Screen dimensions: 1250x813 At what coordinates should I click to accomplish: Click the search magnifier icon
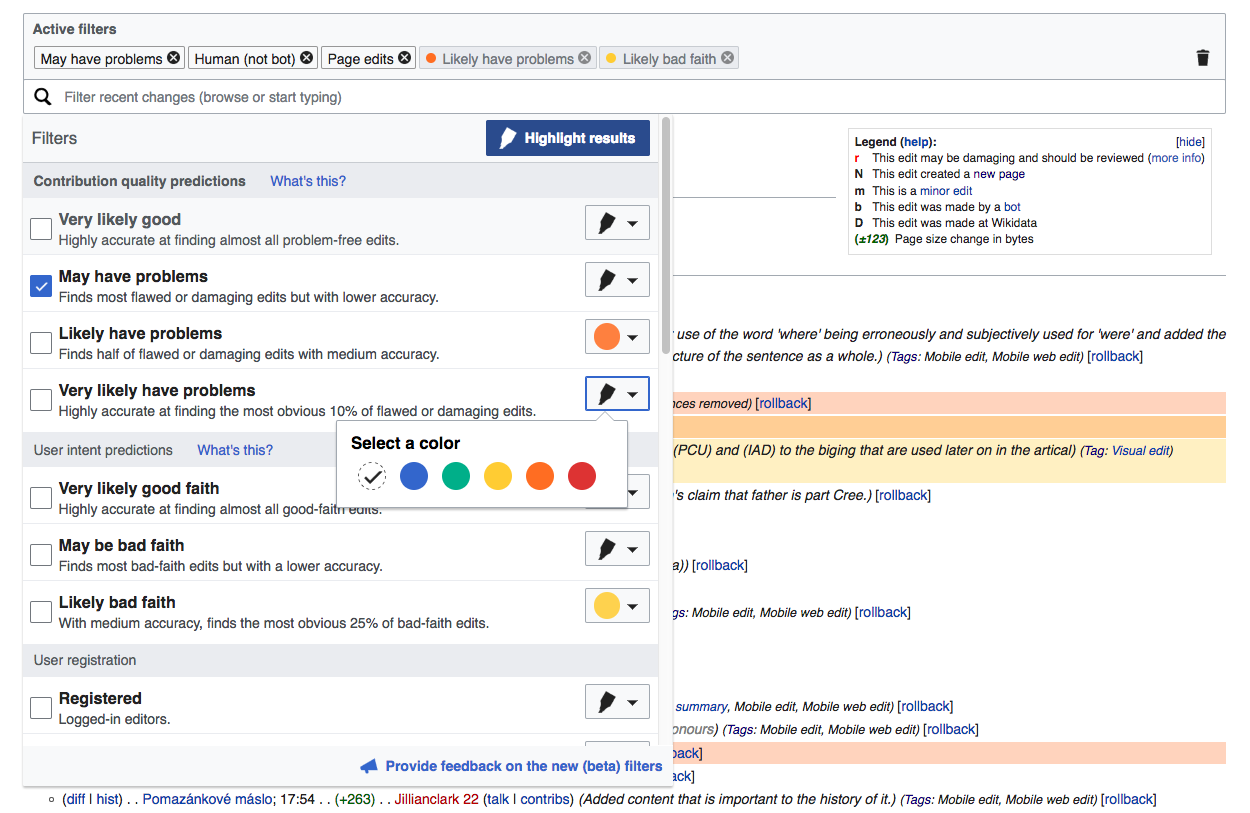click(43, 97)
